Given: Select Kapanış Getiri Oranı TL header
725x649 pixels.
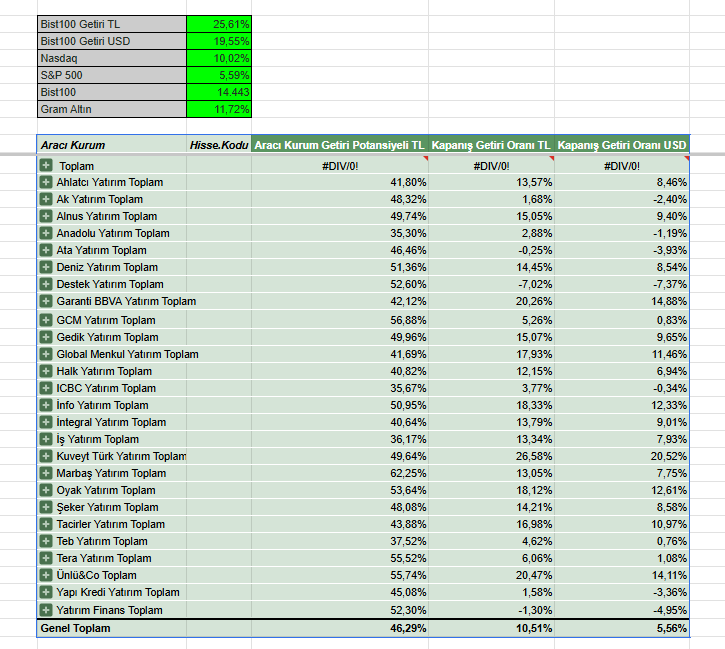Looking at the screenshot, I should (491, 145).
